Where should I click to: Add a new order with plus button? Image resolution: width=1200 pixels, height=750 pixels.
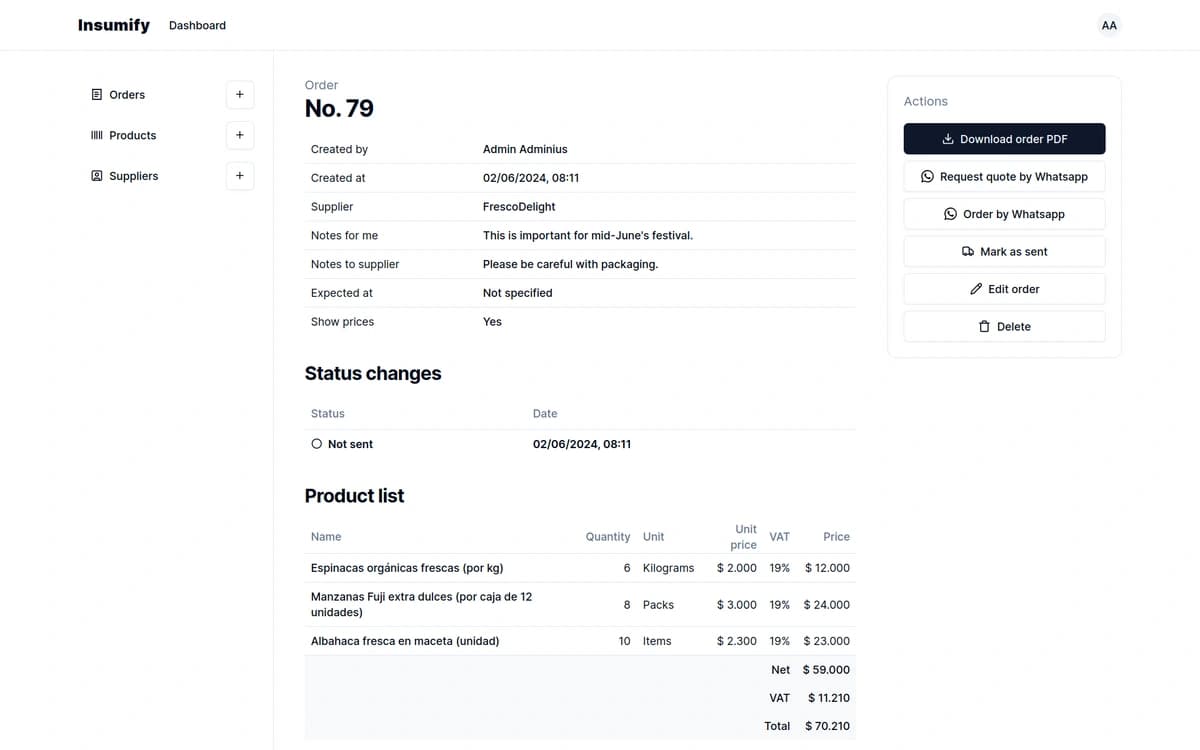pos(240,95)
